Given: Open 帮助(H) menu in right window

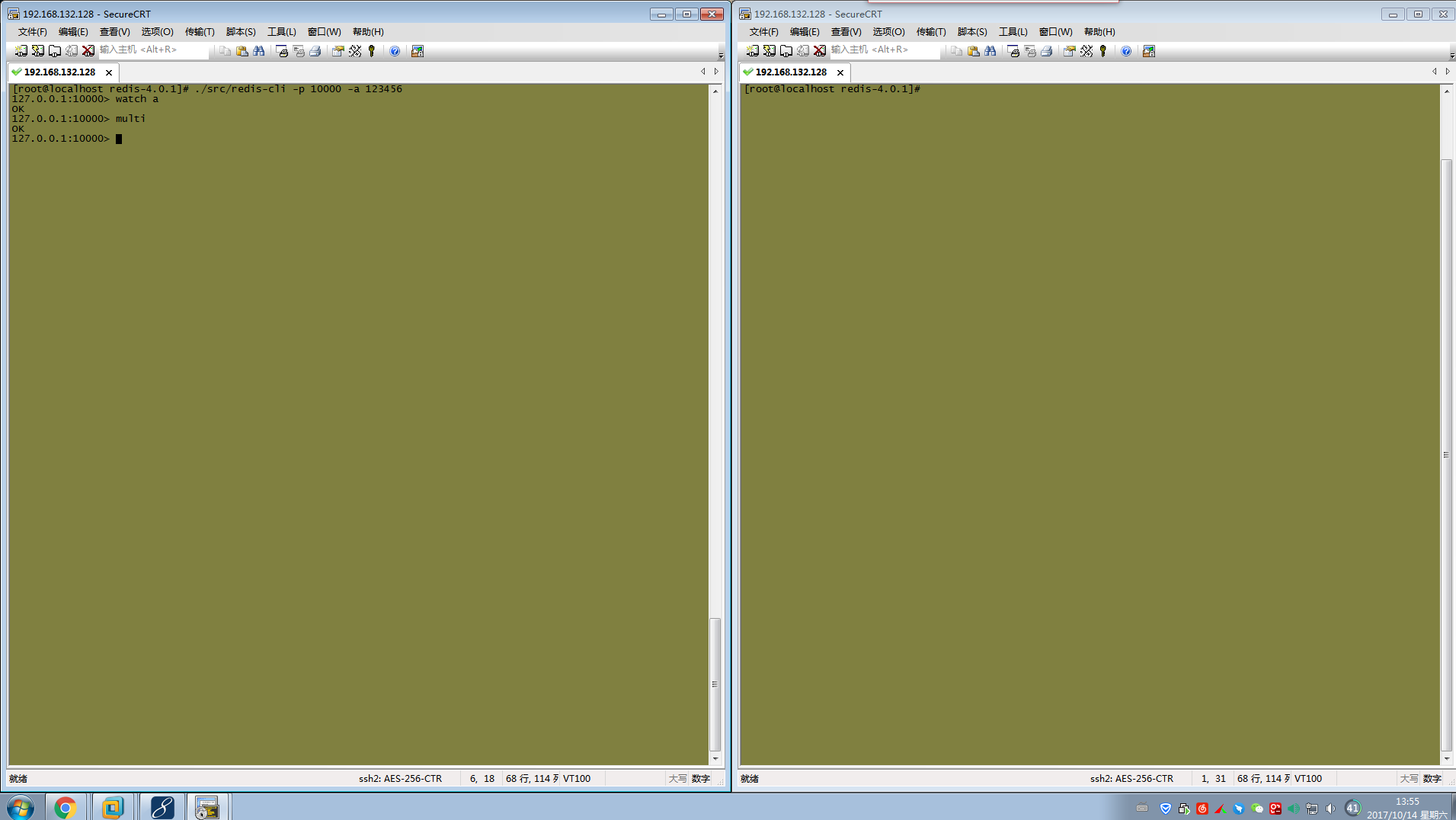Looking at the screenshot, I should click(x=1099, y=32).
